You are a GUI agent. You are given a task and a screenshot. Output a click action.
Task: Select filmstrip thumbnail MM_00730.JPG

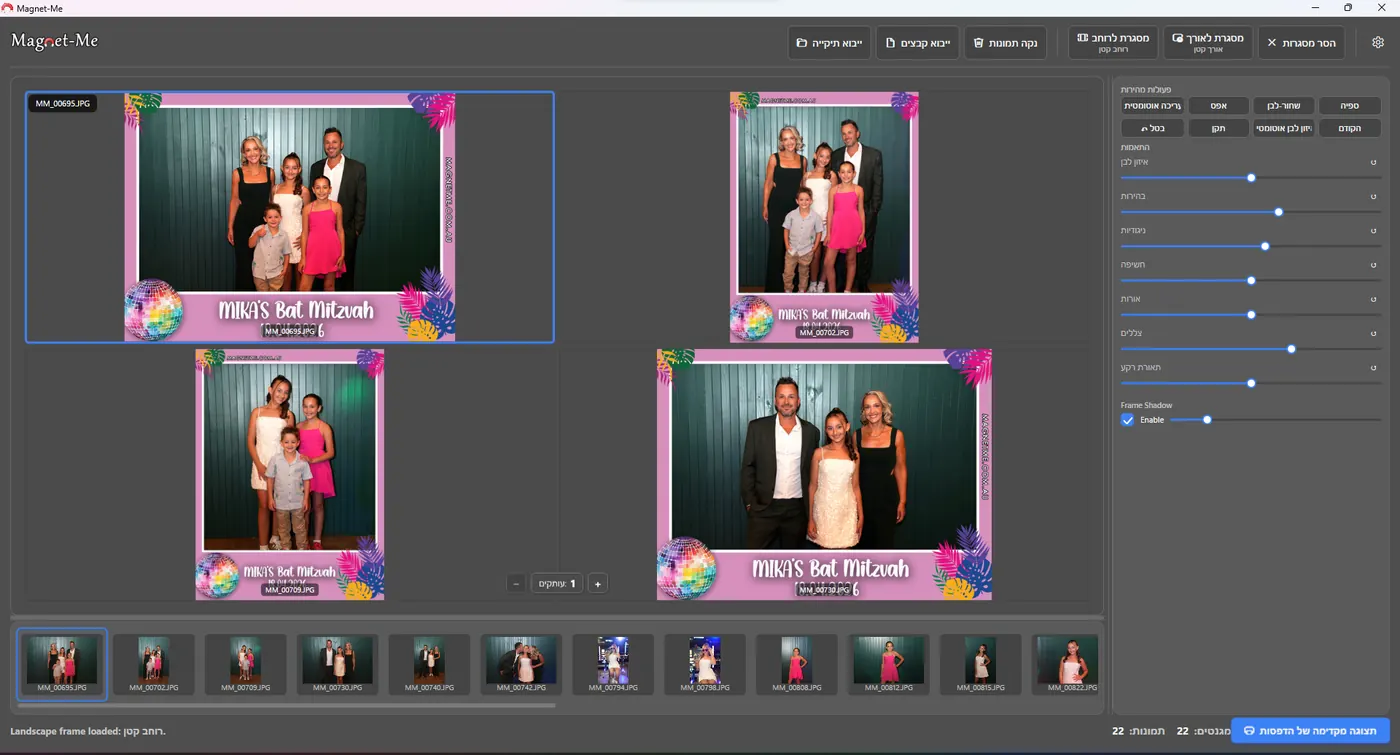[338, 664]
